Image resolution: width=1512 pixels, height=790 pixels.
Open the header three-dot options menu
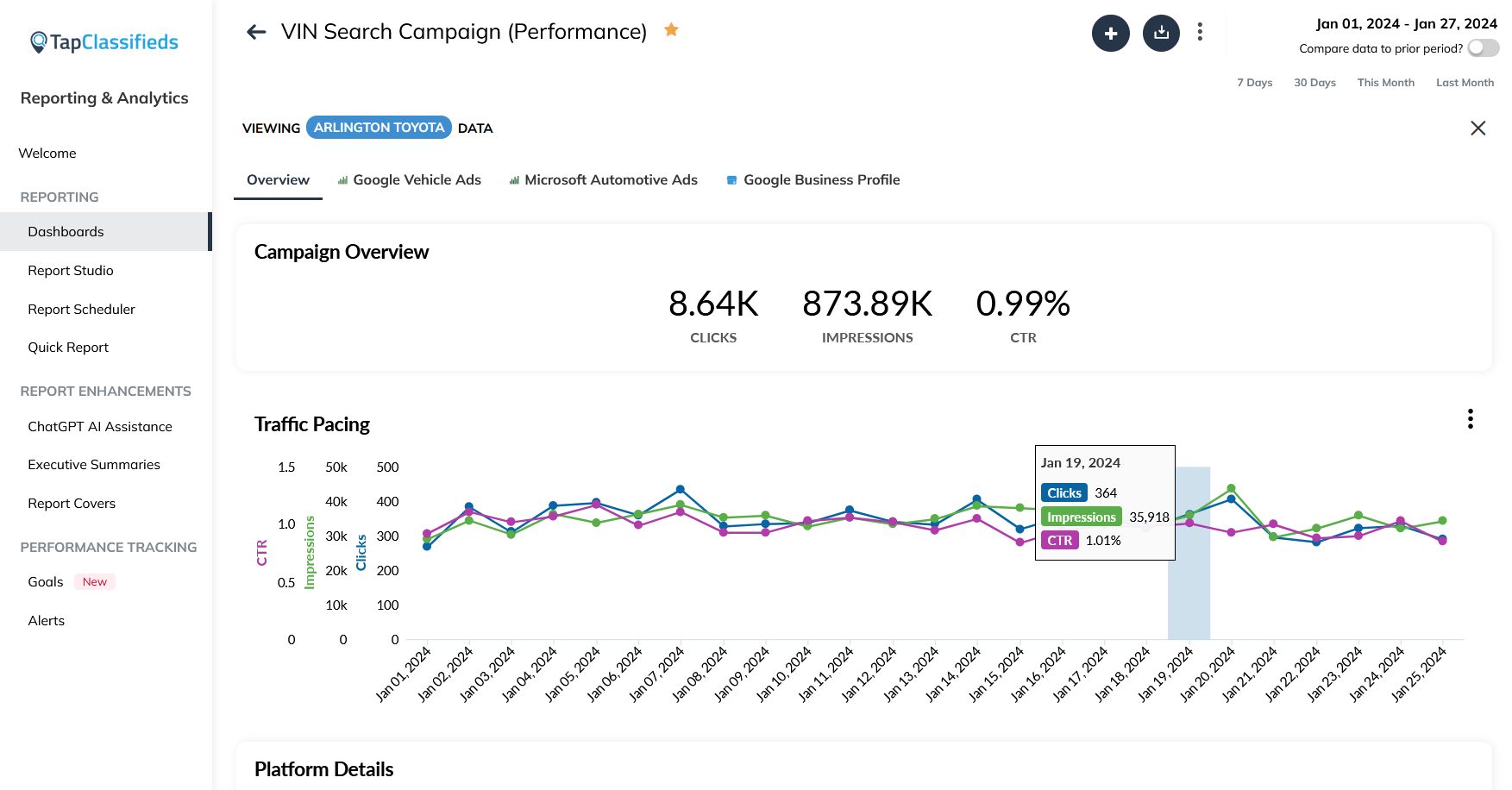[x=1200, y=33]
